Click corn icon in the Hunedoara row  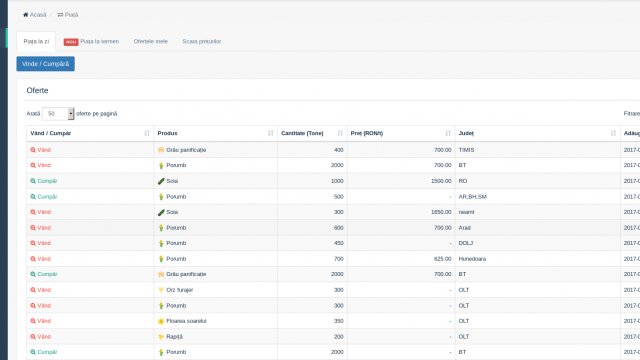(161, 259)
